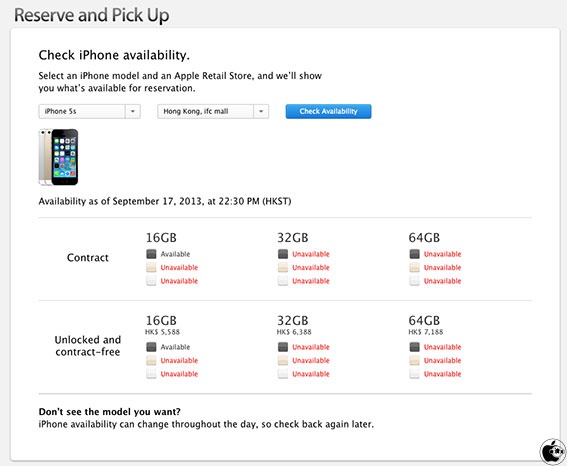Click Available text under Contract 16GB

tap(175, 254)
